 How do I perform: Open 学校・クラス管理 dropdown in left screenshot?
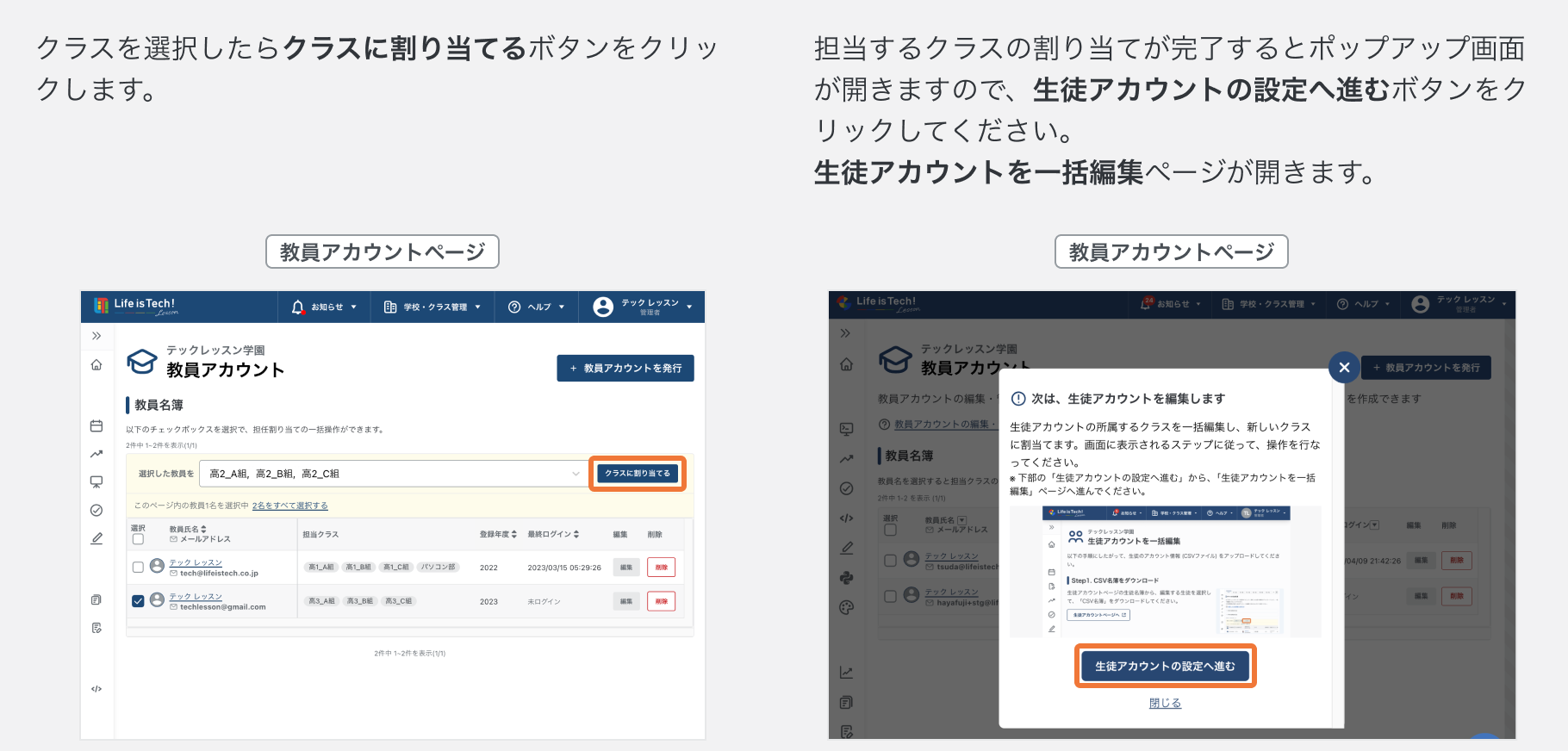pyautogui.click(x=432, y=307)
